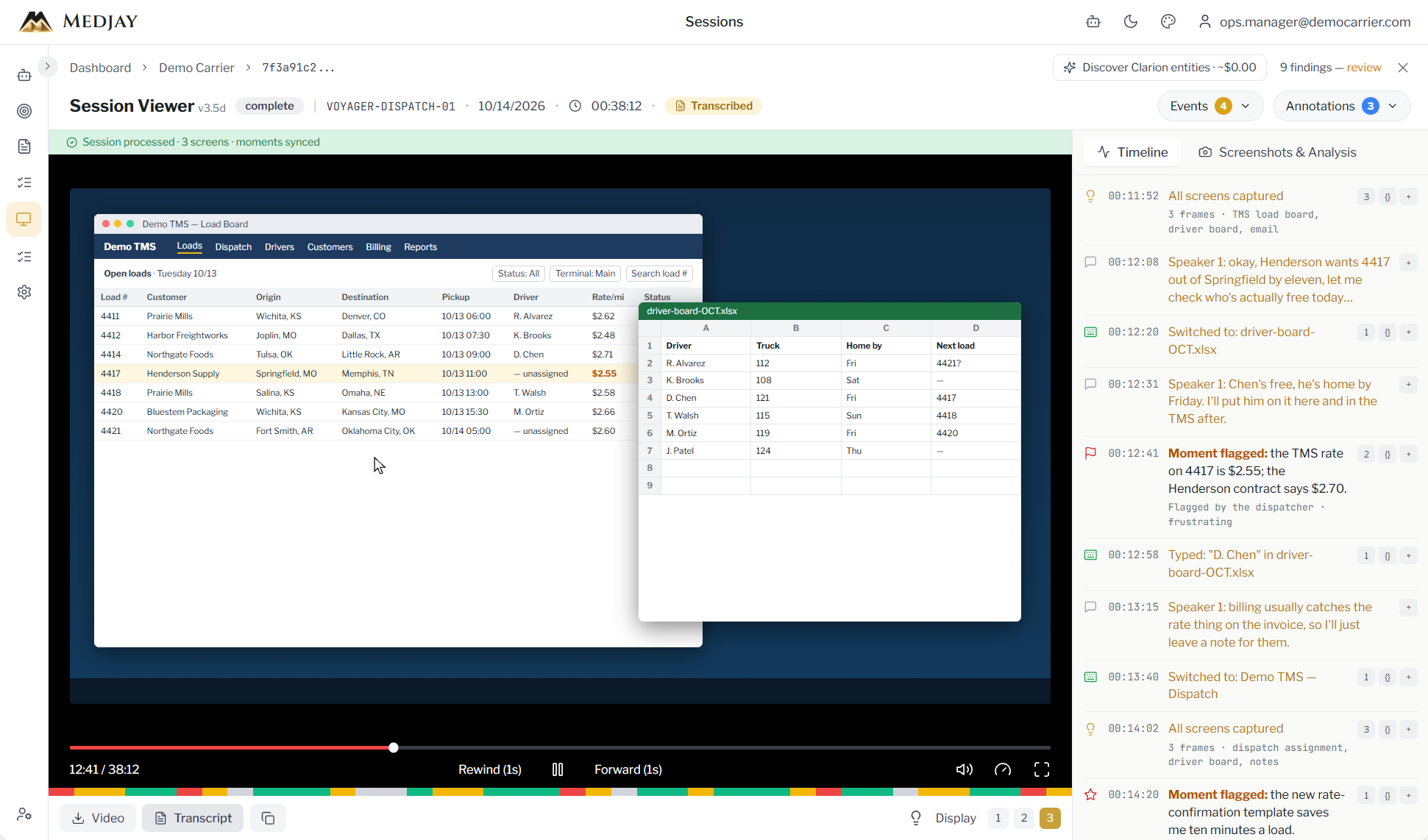Viewport: 1428px width, 840px height.
Task: Click the video progress scrubber handle
Action: coord(394,747)
